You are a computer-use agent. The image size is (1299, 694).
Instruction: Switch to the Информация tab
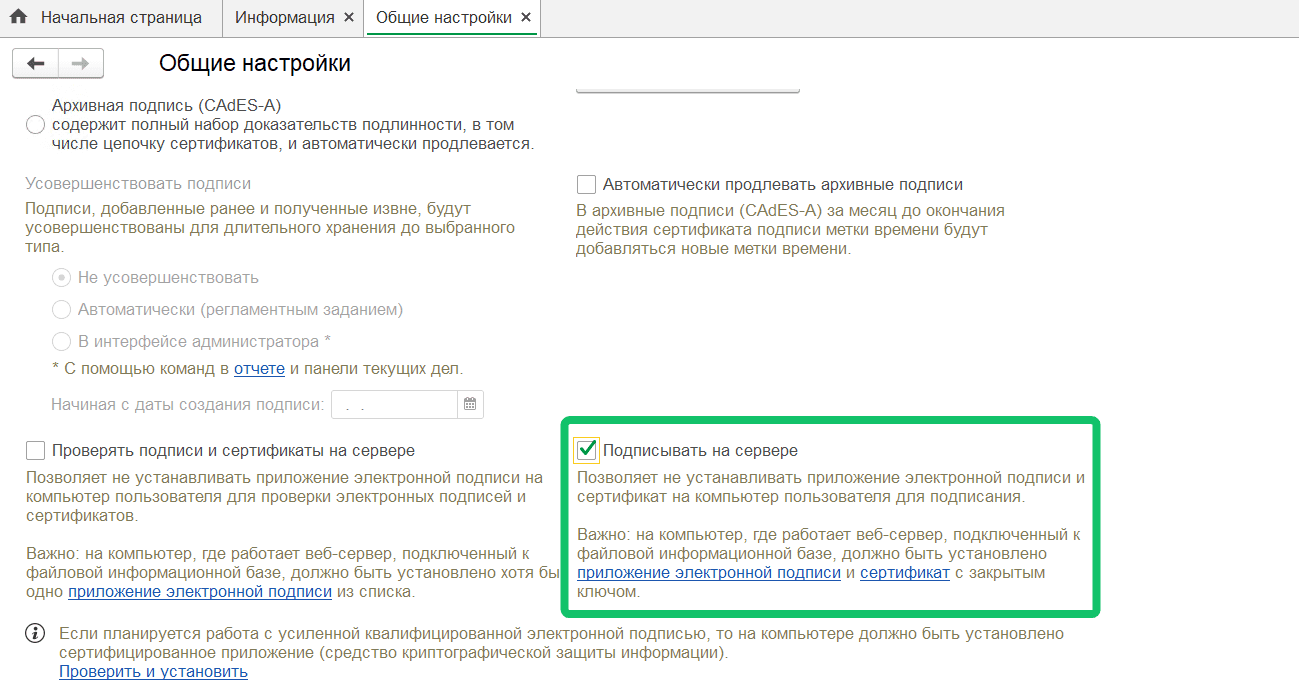pyautogui.click(x=285, y=18)
